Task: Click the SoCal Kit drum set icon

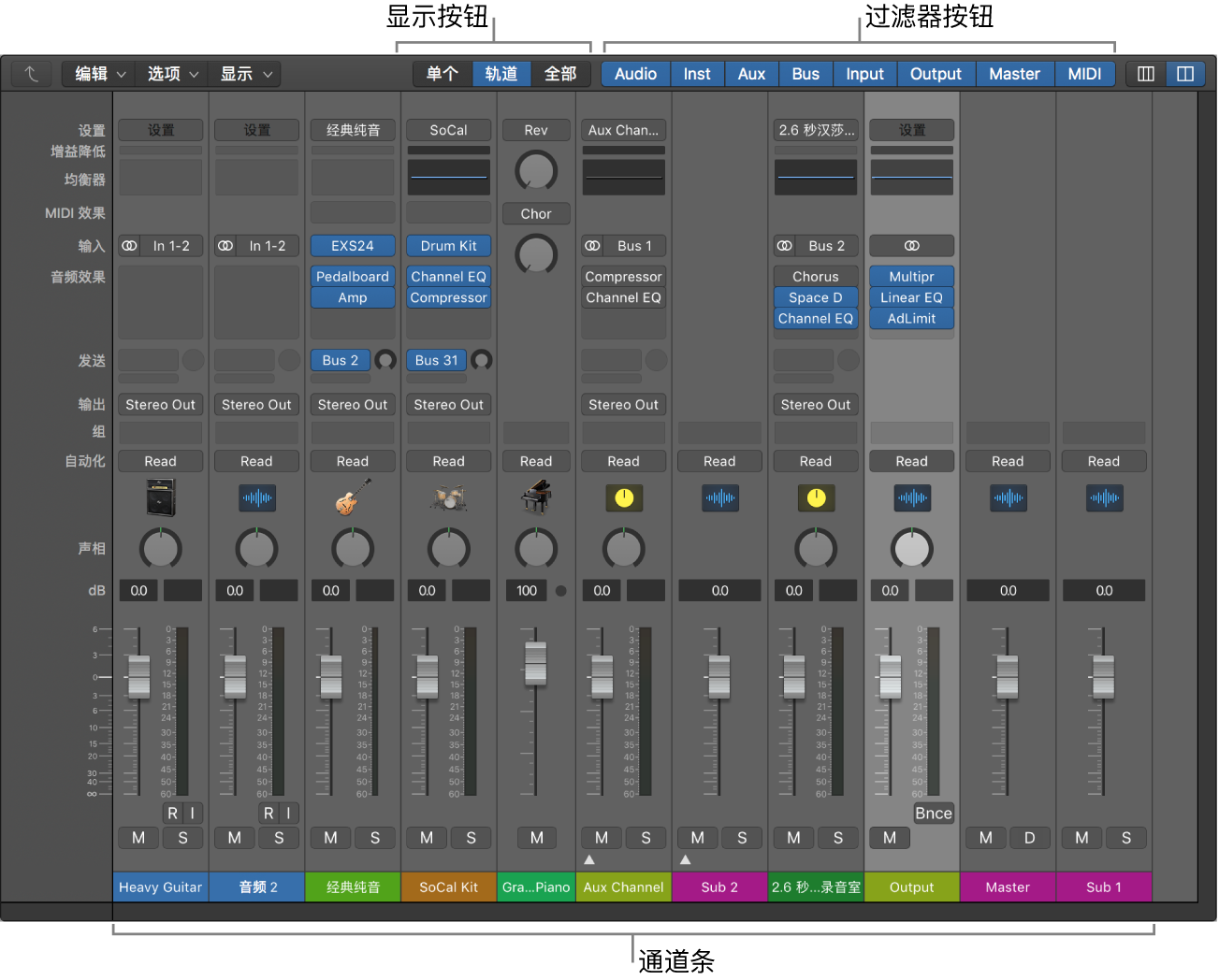Action: [449, 497]
